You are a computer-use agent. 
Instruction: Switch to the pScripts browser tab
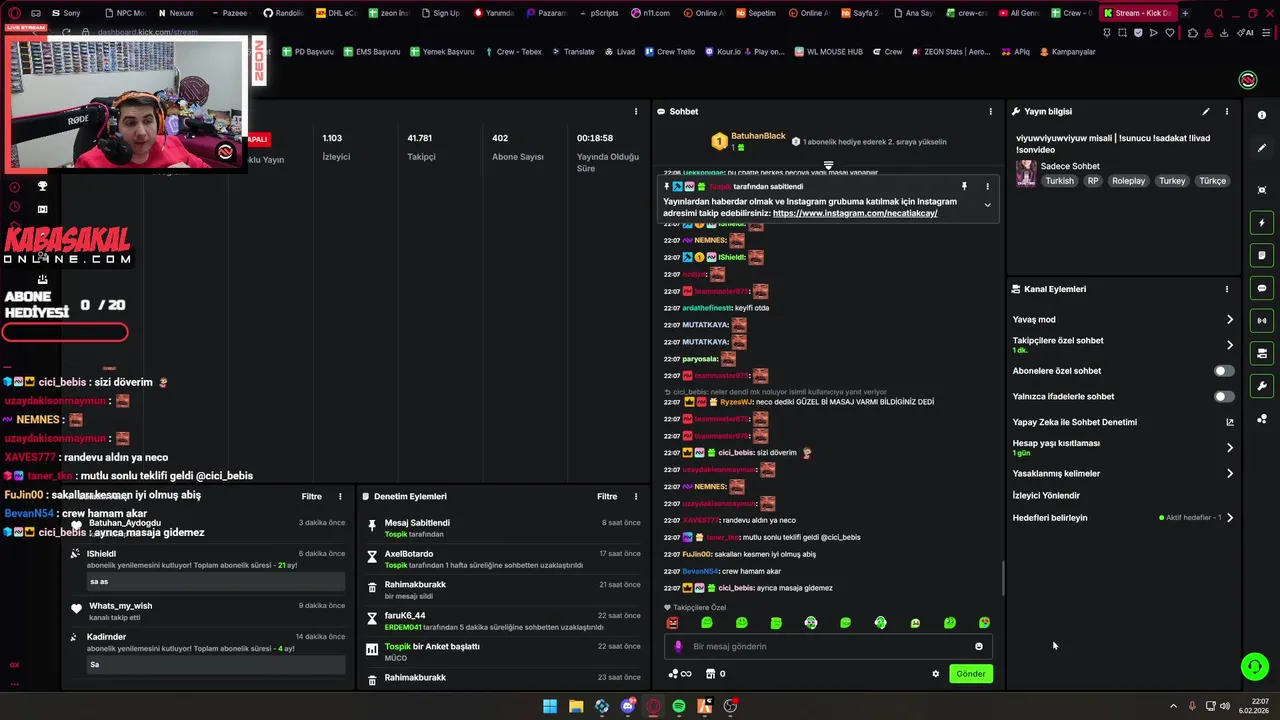pyautogui.click(x=598, y=13)
